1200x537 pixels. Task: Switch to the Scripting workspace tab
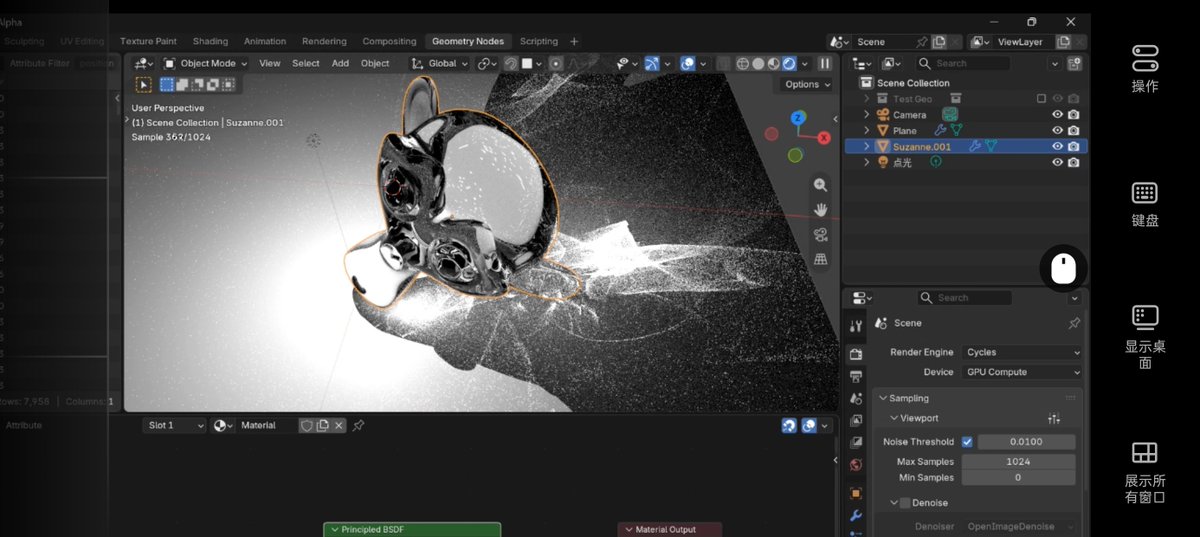click(x=539, y=42)
